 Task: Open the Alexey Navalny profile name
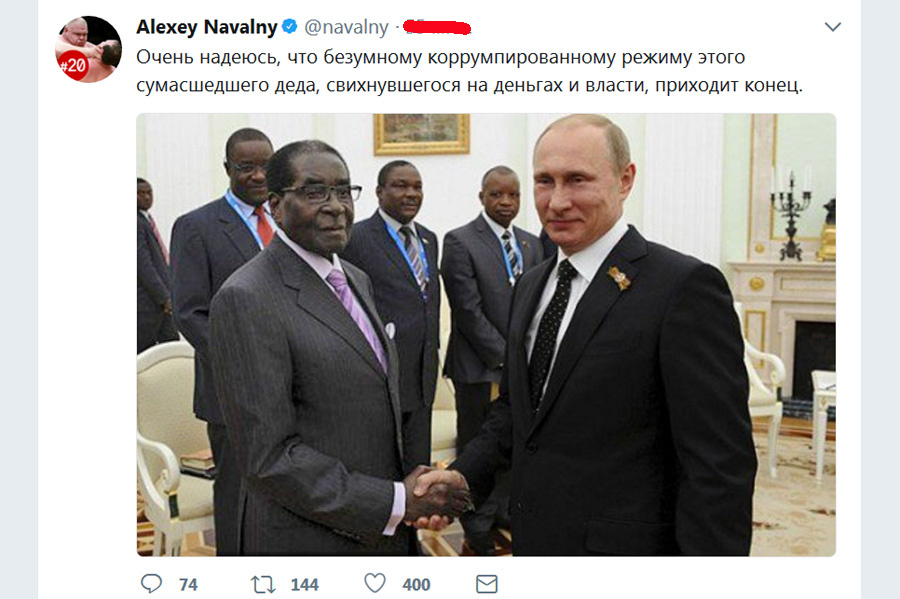(207, 27)
